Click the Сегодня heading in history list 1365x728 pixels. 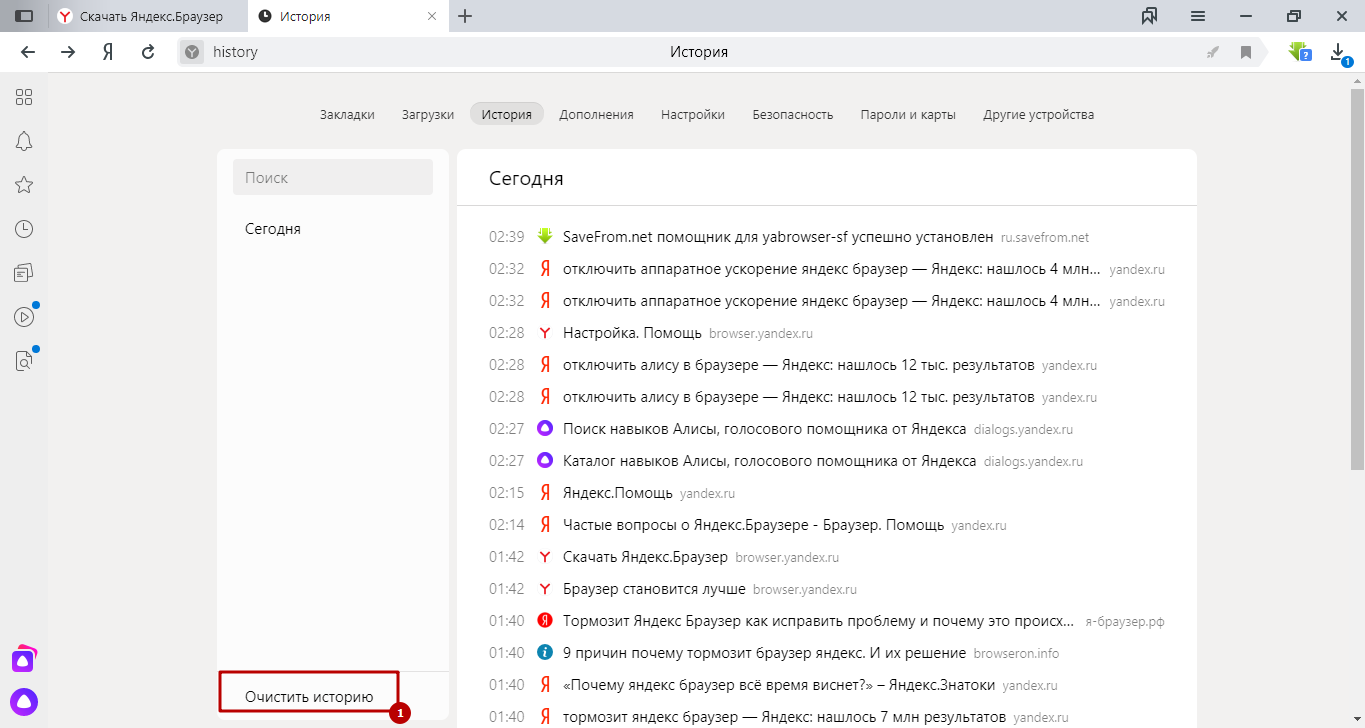click(526, 179)
